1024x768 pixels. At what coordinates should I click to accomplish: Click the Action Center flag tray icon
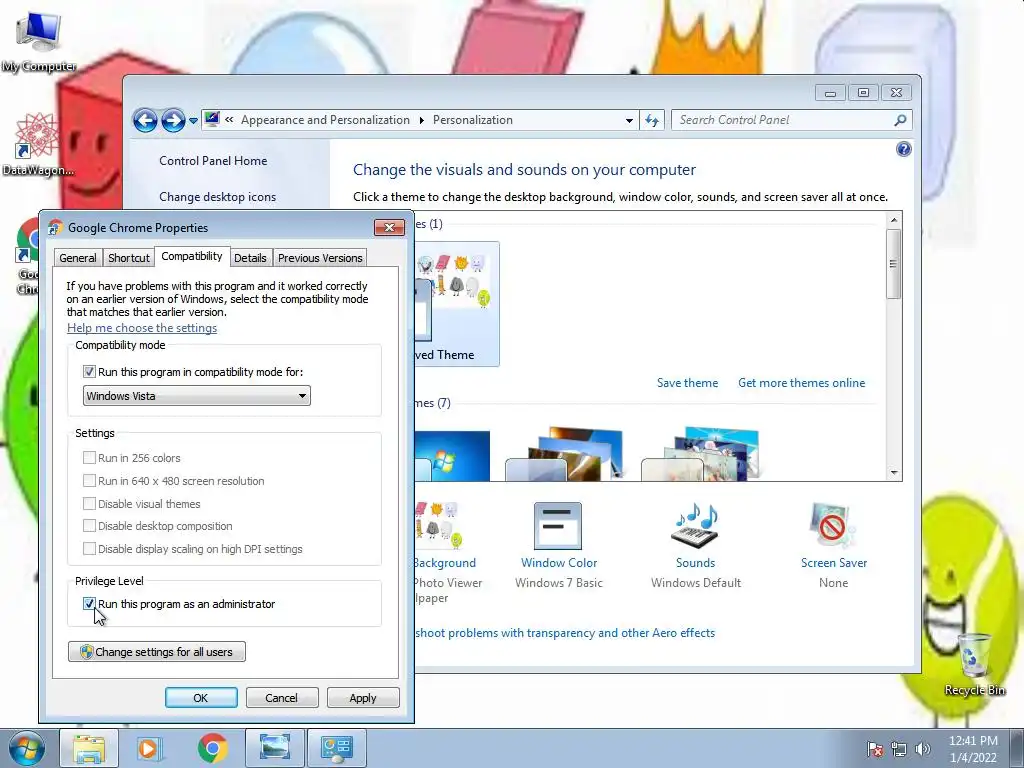pos(874,750)
